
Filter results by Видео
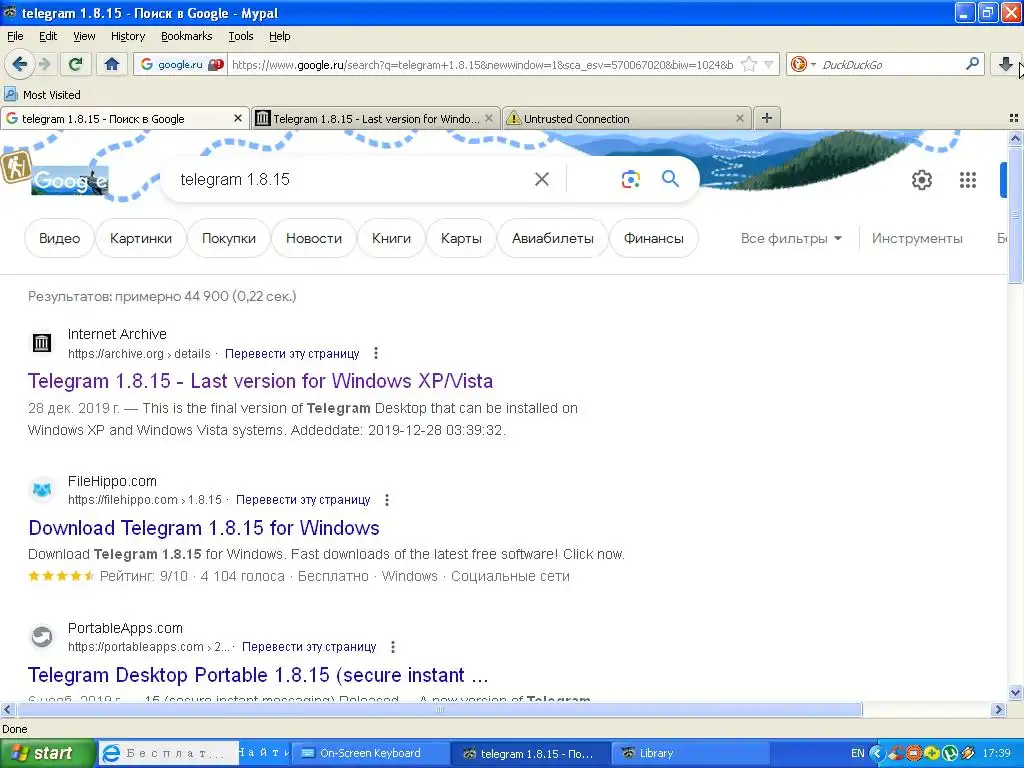(59, 238)
